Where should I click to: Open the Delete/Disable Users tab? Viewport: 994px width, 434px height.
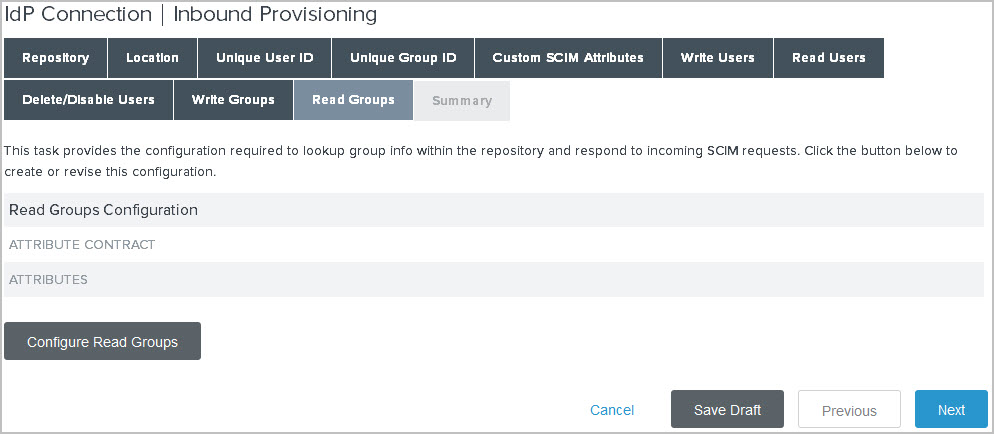pyautogui.click(x=89, y=100)
